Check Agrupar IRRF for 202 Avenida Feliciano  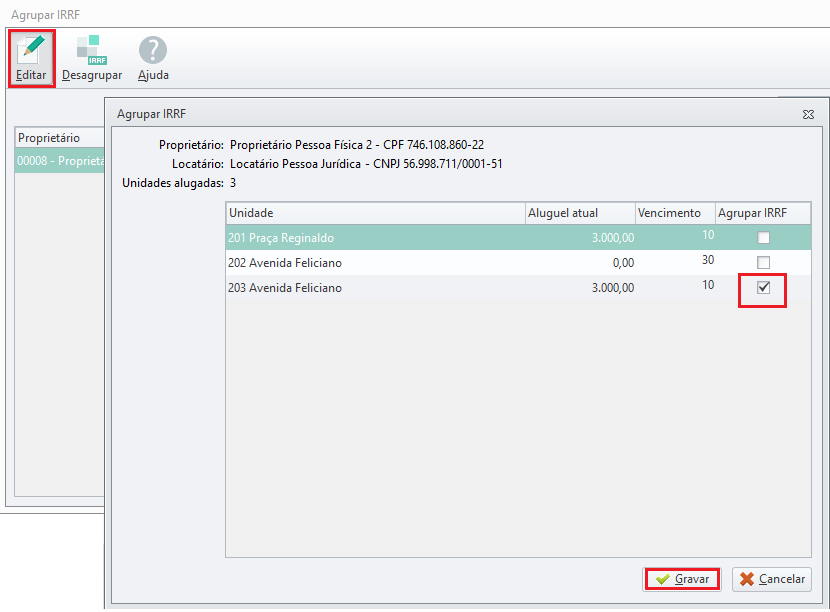(763, 263)
